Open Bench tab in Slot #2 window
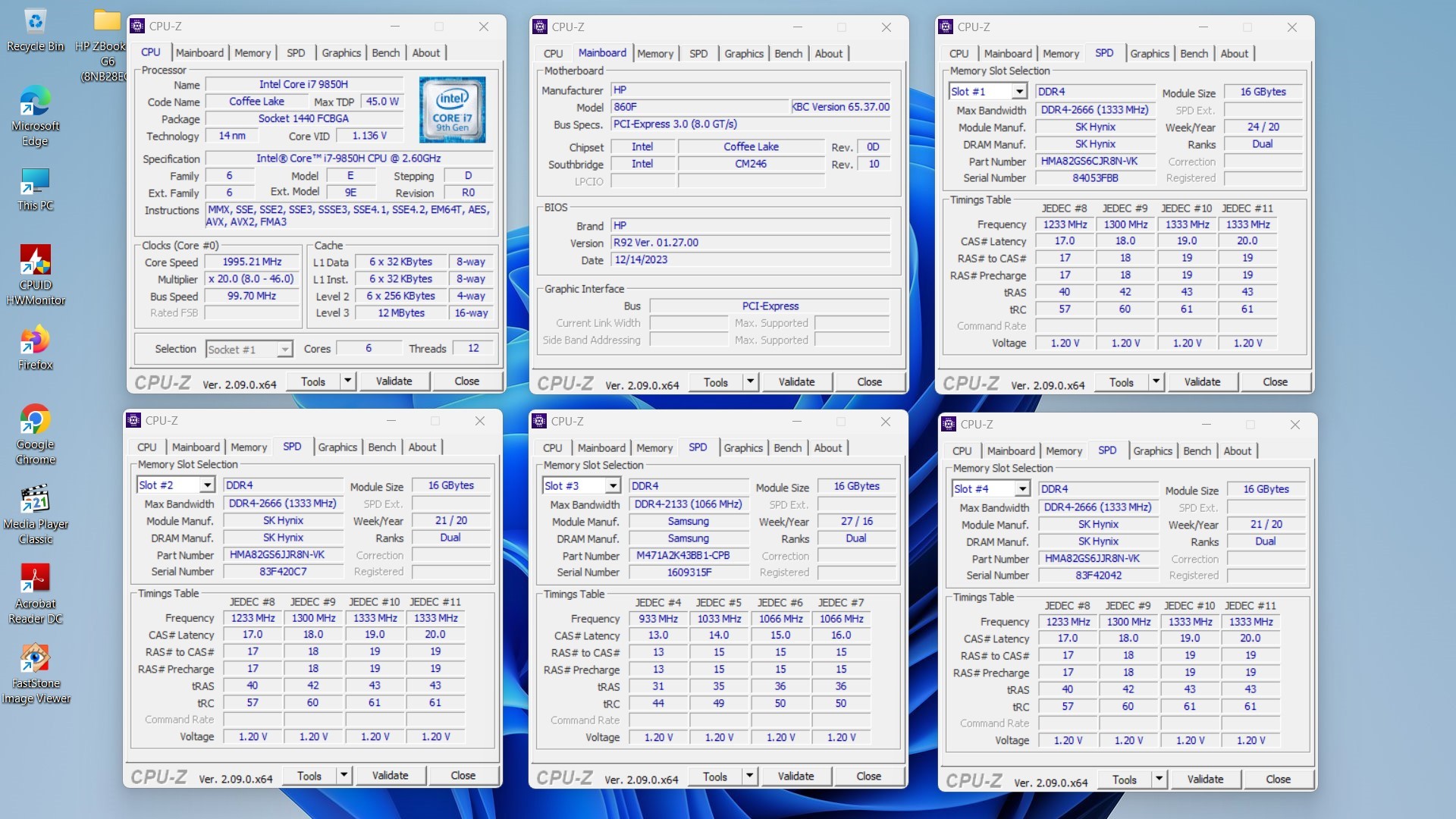This screenshot has height=819, width=1456. (382, 447)
